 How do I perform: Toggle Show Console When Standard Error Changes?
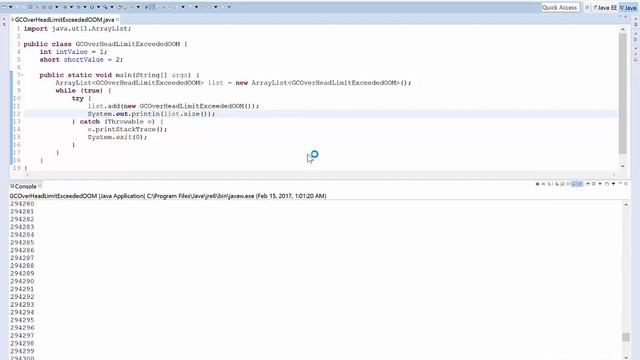coord(580,184)
